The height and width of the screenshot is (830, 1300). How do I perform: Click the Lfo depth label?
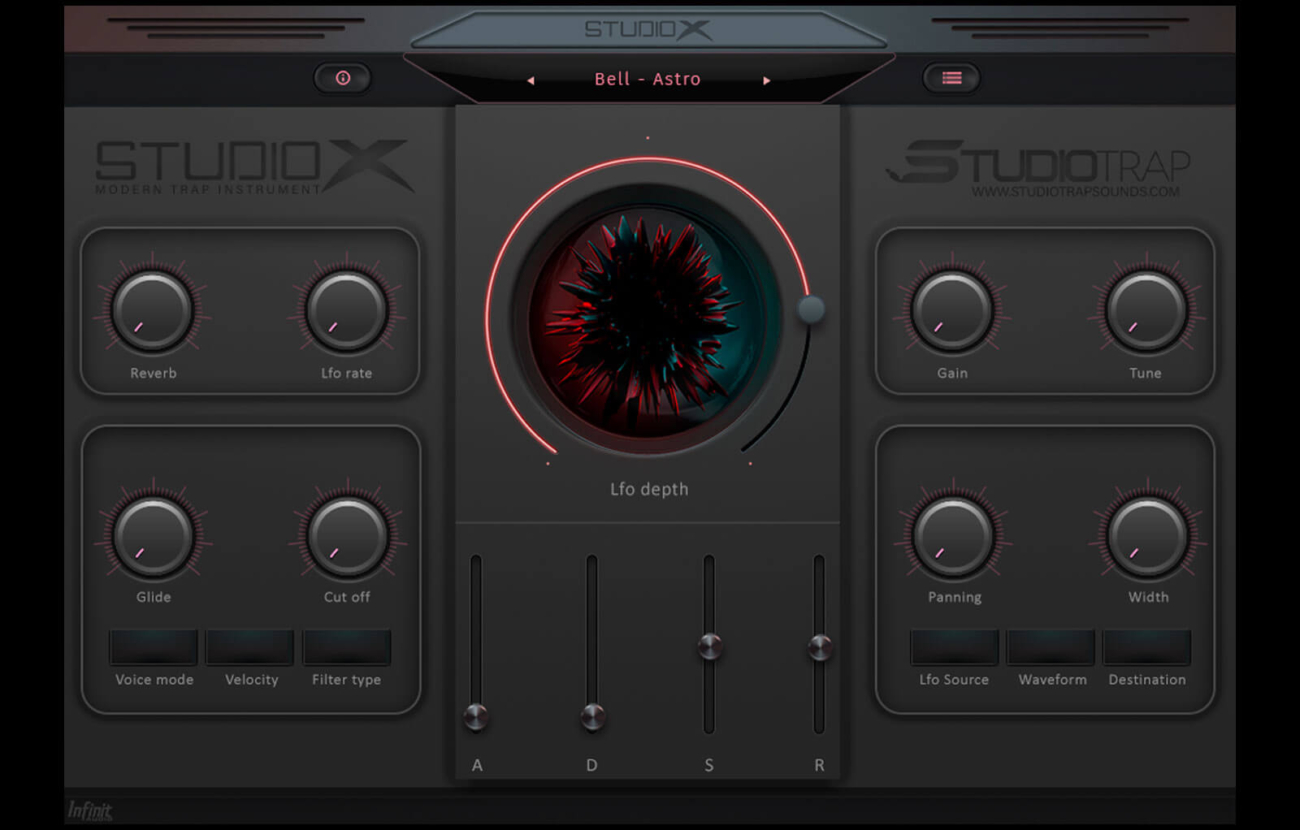coord(649,489)
